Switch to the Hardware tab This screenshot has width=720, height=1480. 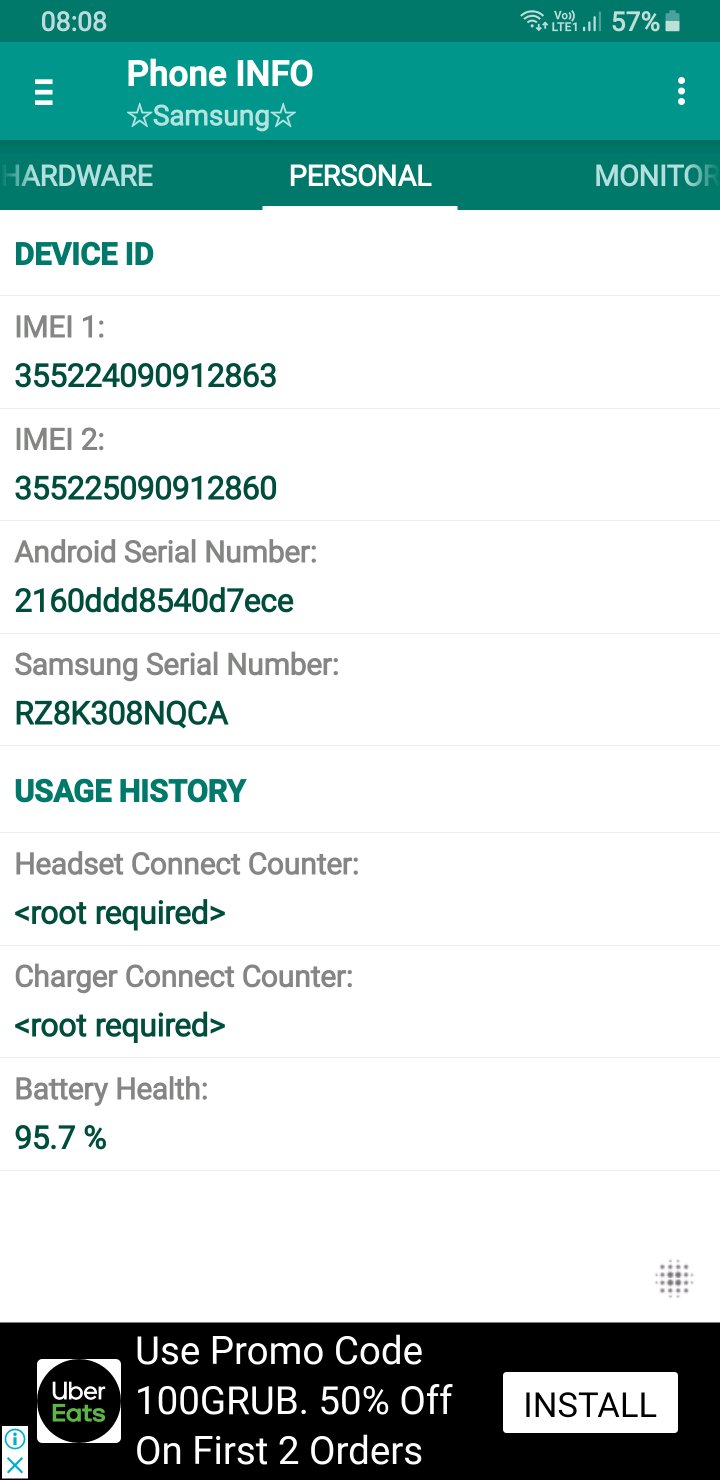coord(78,176)
